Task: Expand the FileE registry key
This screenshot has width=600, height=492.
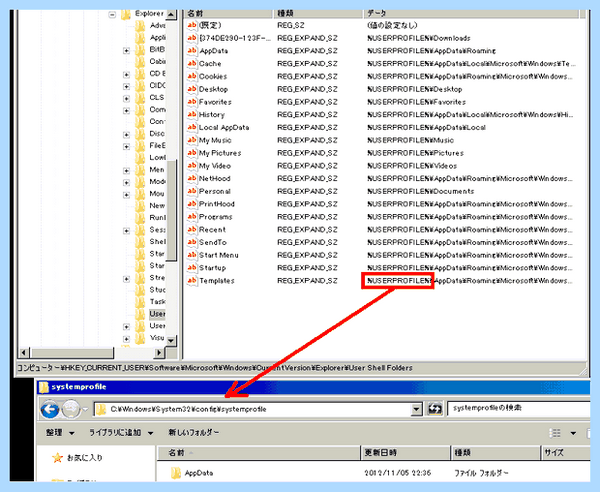Action: pos(126,147)
